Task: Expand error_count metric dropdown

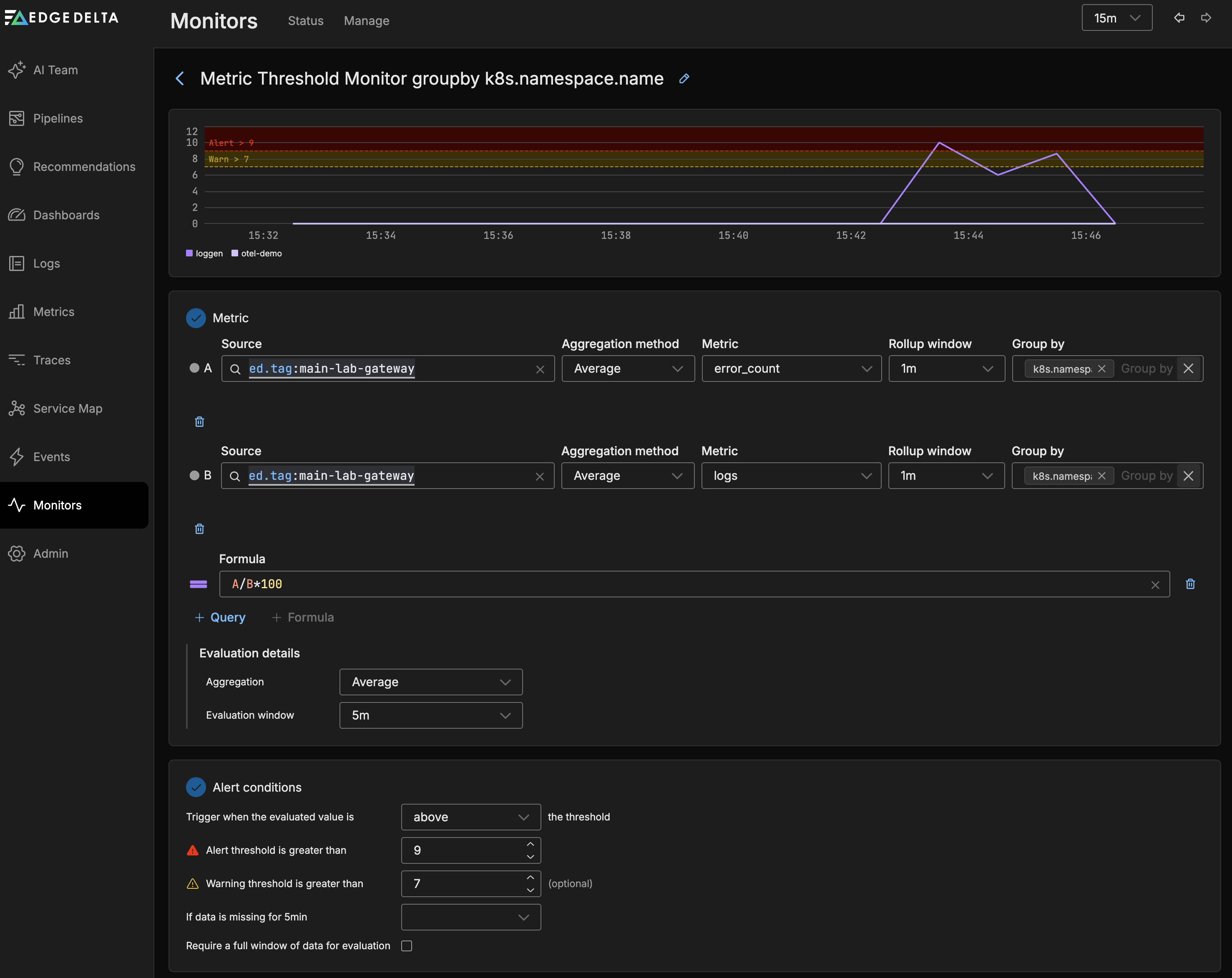Action: click(x=792, y=369)
